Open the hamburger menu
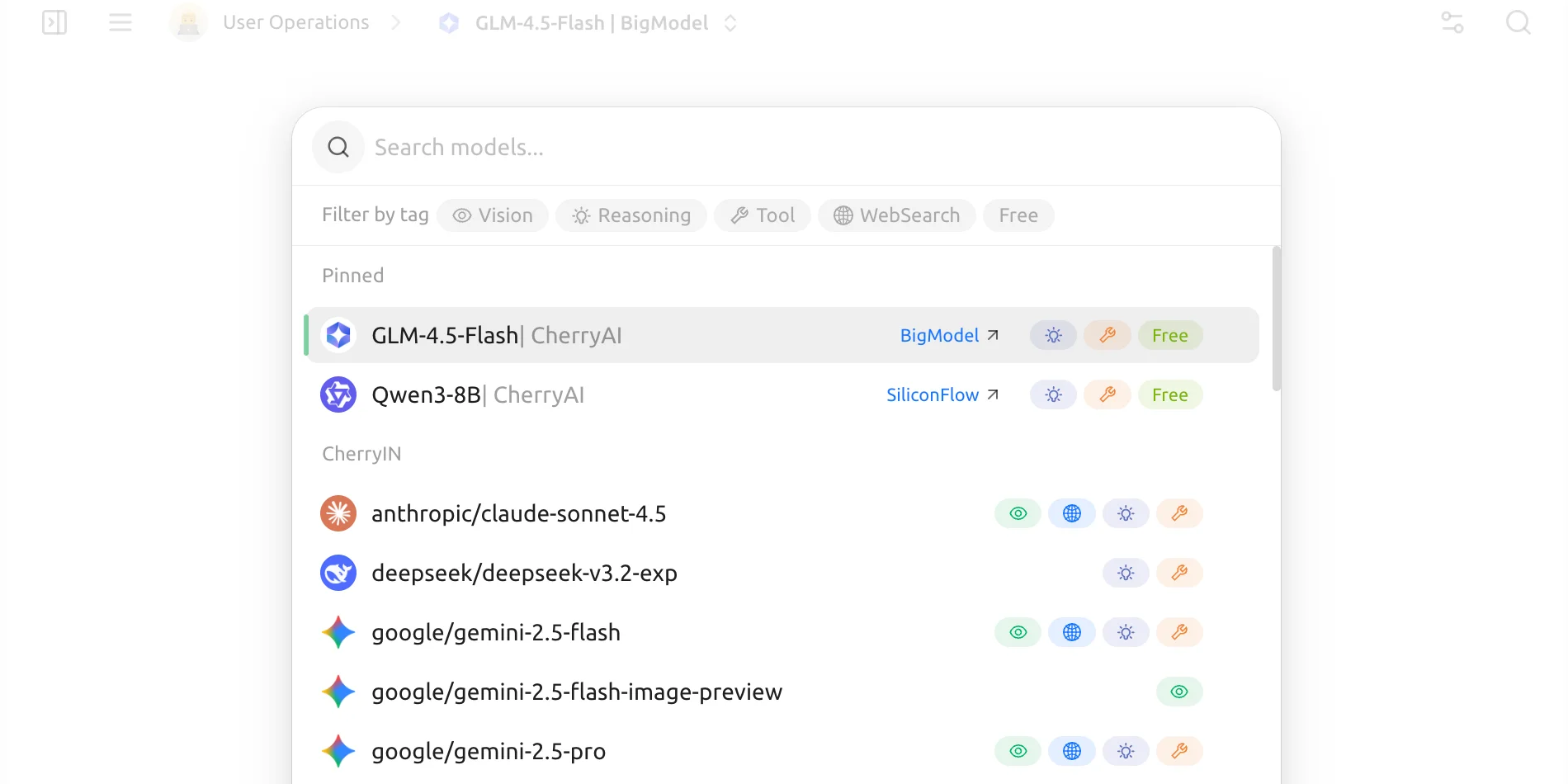The width and height of the screenshot is (1568, 784). 120,22
